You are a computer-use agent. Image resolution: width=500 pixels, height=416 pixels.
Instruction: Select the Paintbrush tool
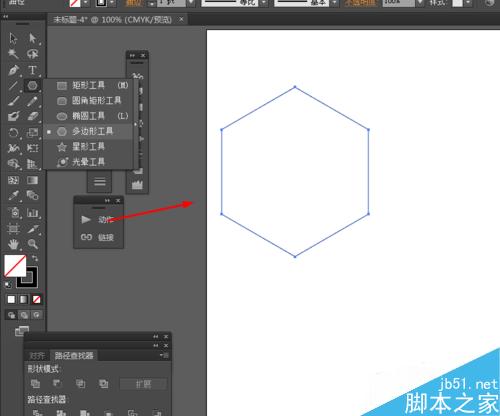click(x=13, y=101)
